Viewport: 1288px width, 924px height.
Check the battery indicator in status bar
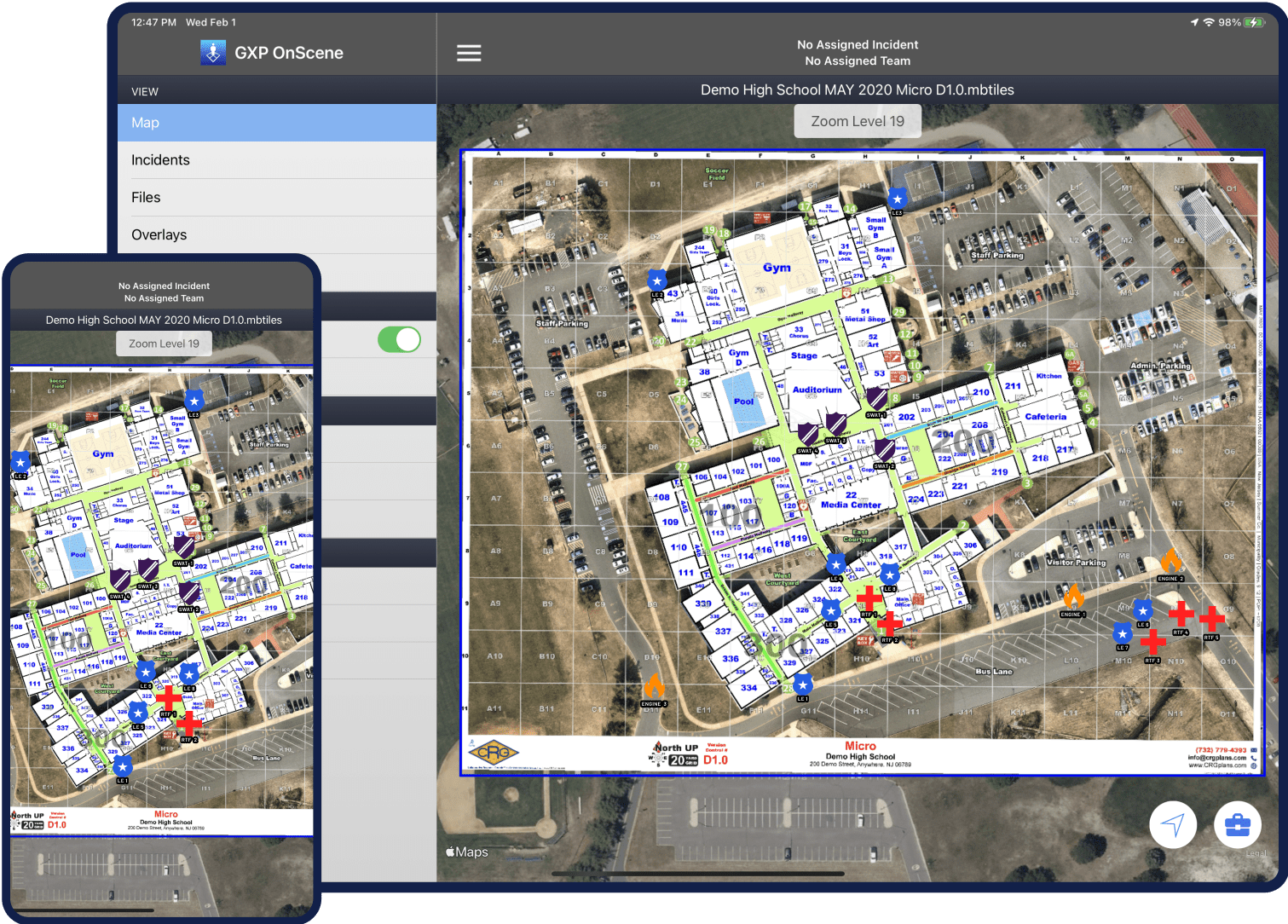pos(1254,22)
